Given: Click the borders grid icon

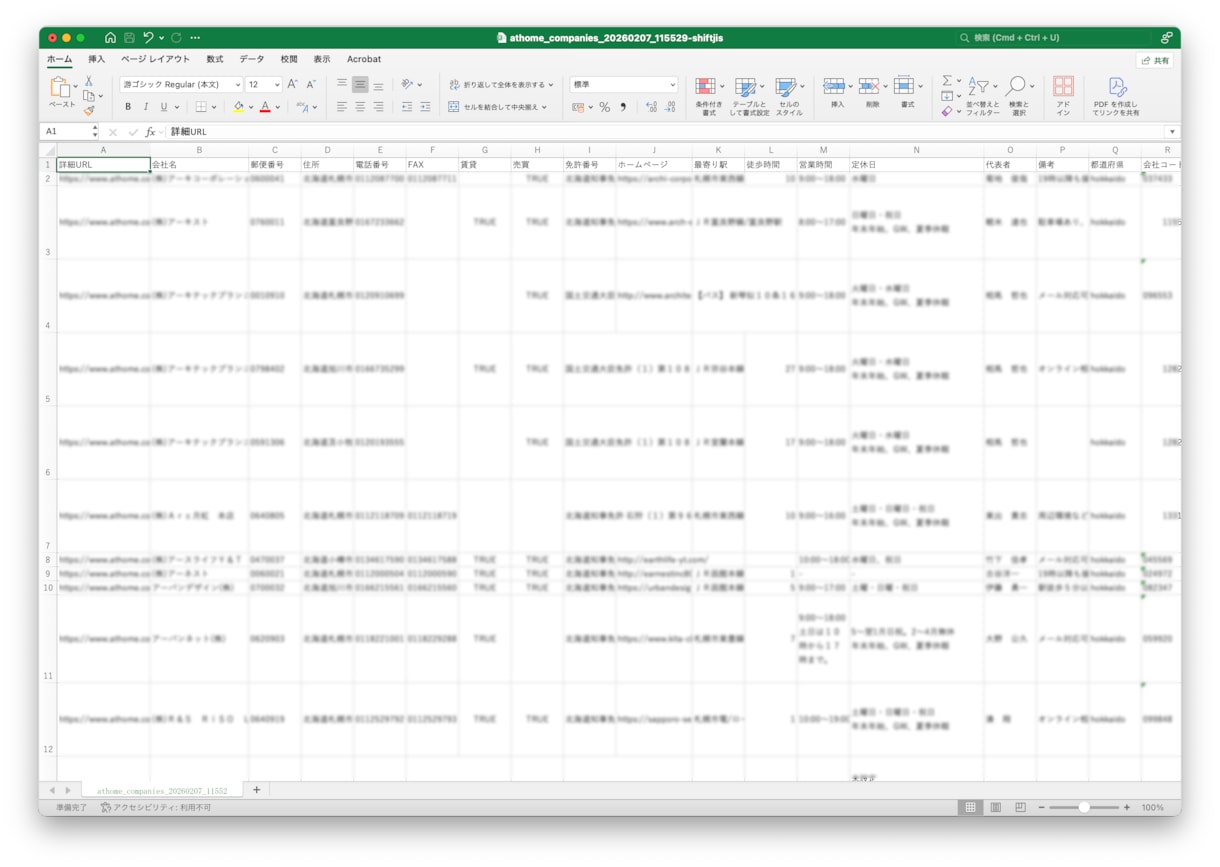Looking at the screenshot, I should coord(201,107).
